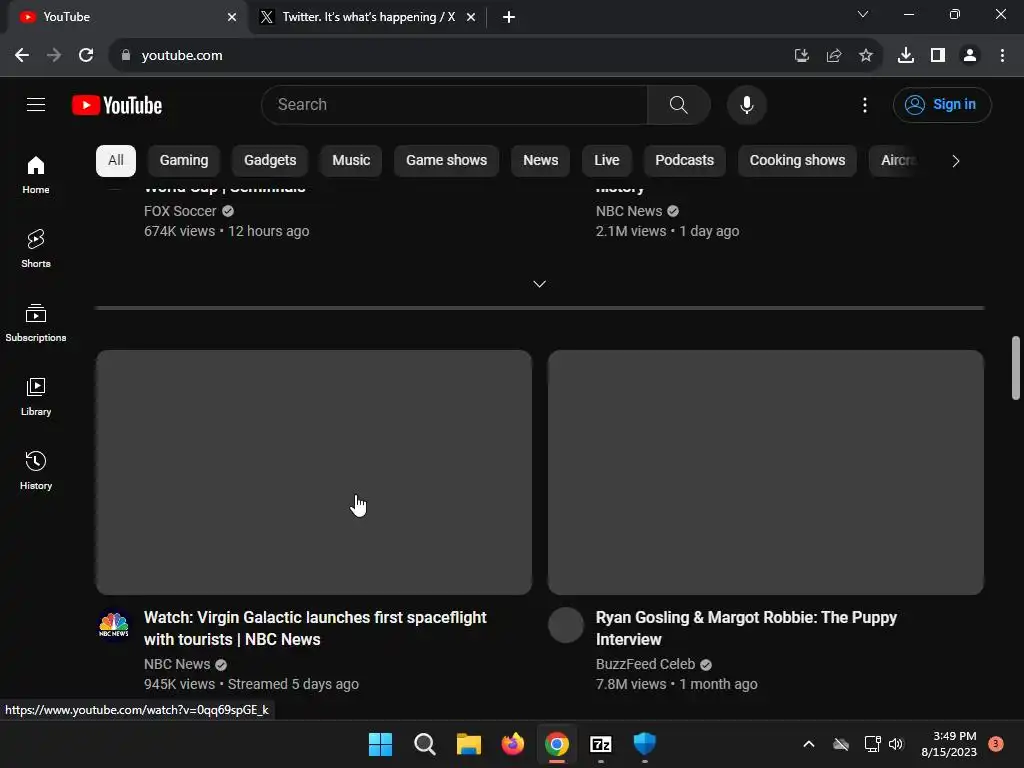Open Chrome three-dot menu
The image size is (1024, 768).
click(x=1002, y=56)
